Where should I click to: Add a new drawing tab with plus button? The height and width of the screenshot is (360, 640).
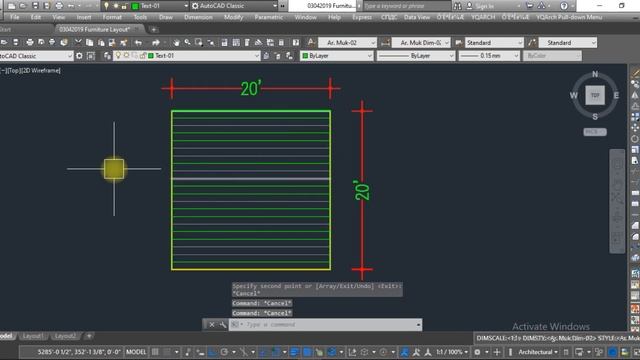[x=153, y=29]
